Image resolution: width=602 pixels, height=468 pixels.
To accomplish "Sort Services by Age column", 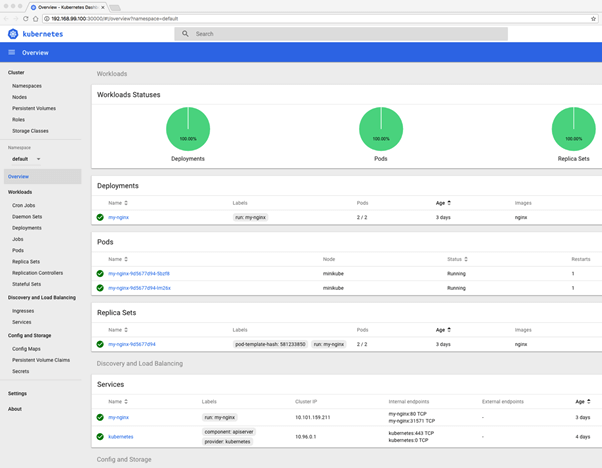I will pos(583,402).
